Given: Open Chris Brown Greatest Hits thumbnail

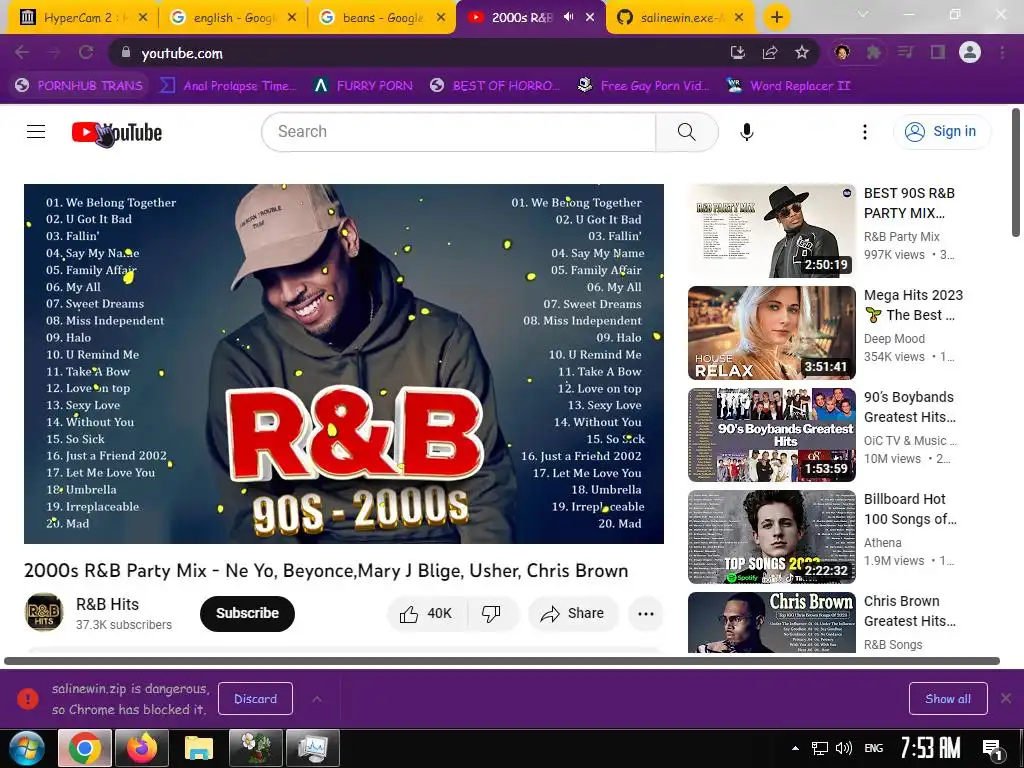Looking at the screenshot, I should pyautogui.click(x=771, y=622).
